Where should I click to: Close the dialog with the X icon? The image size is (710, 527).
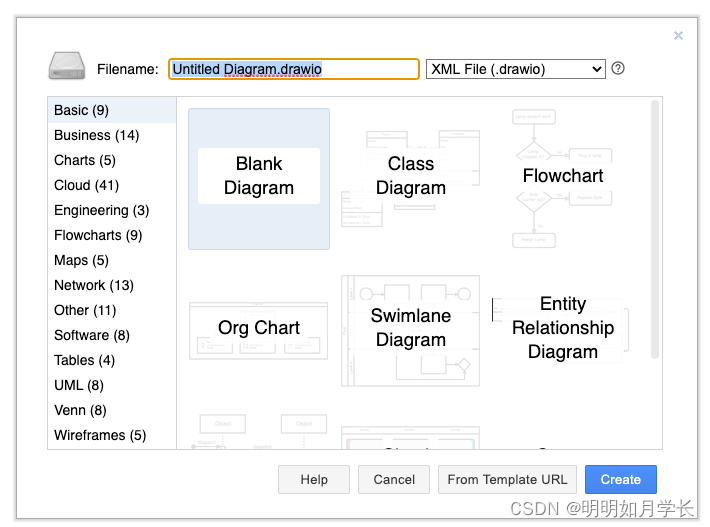678,36
